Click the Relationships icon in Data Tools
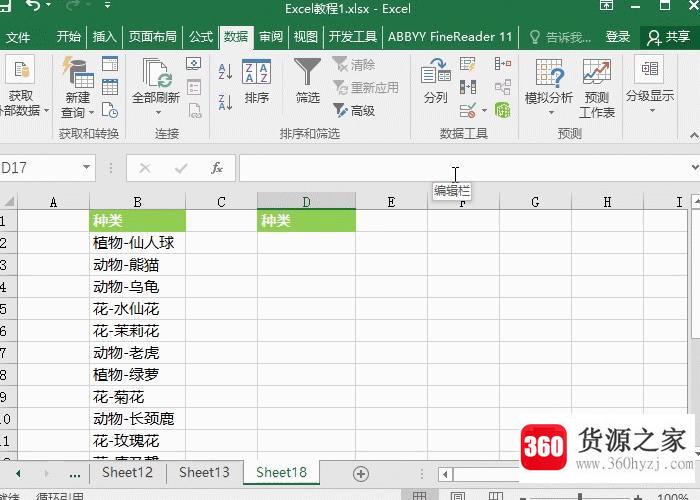The height and width of the screenshot is (500, 700). [x=503, y=87]
